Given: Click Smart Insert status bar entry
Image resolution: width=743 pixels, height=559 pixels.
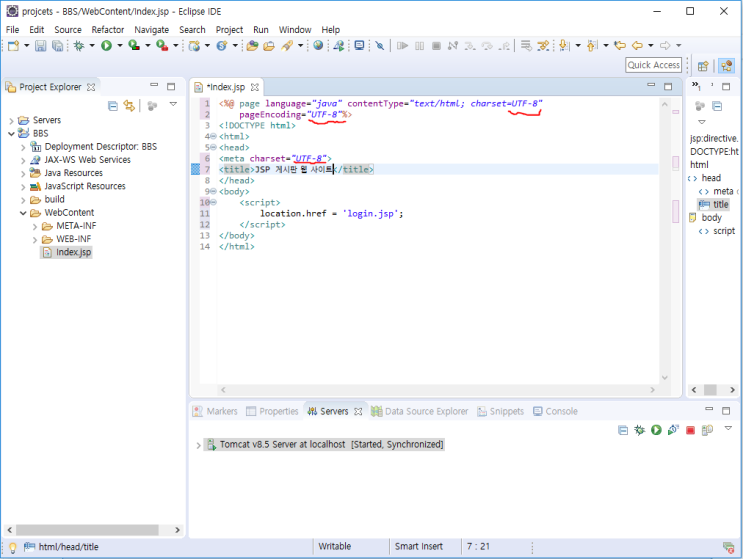Looking at the screenshot, I should pyautogui.click(x=419, y=546).
